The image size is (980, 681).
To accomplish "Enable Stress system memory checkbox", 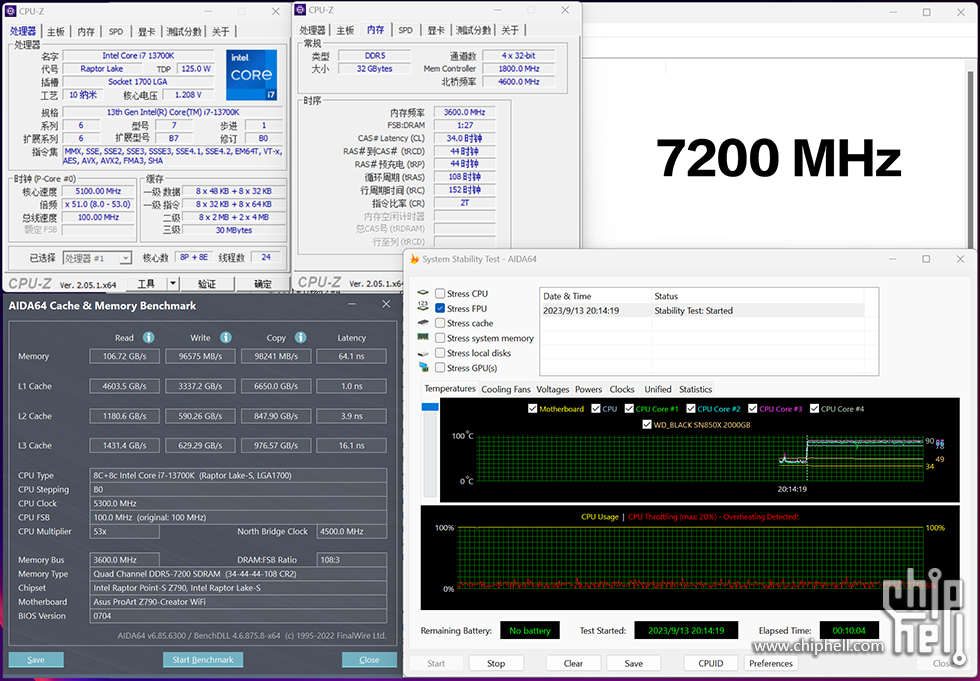I will [x=440, y=338].
